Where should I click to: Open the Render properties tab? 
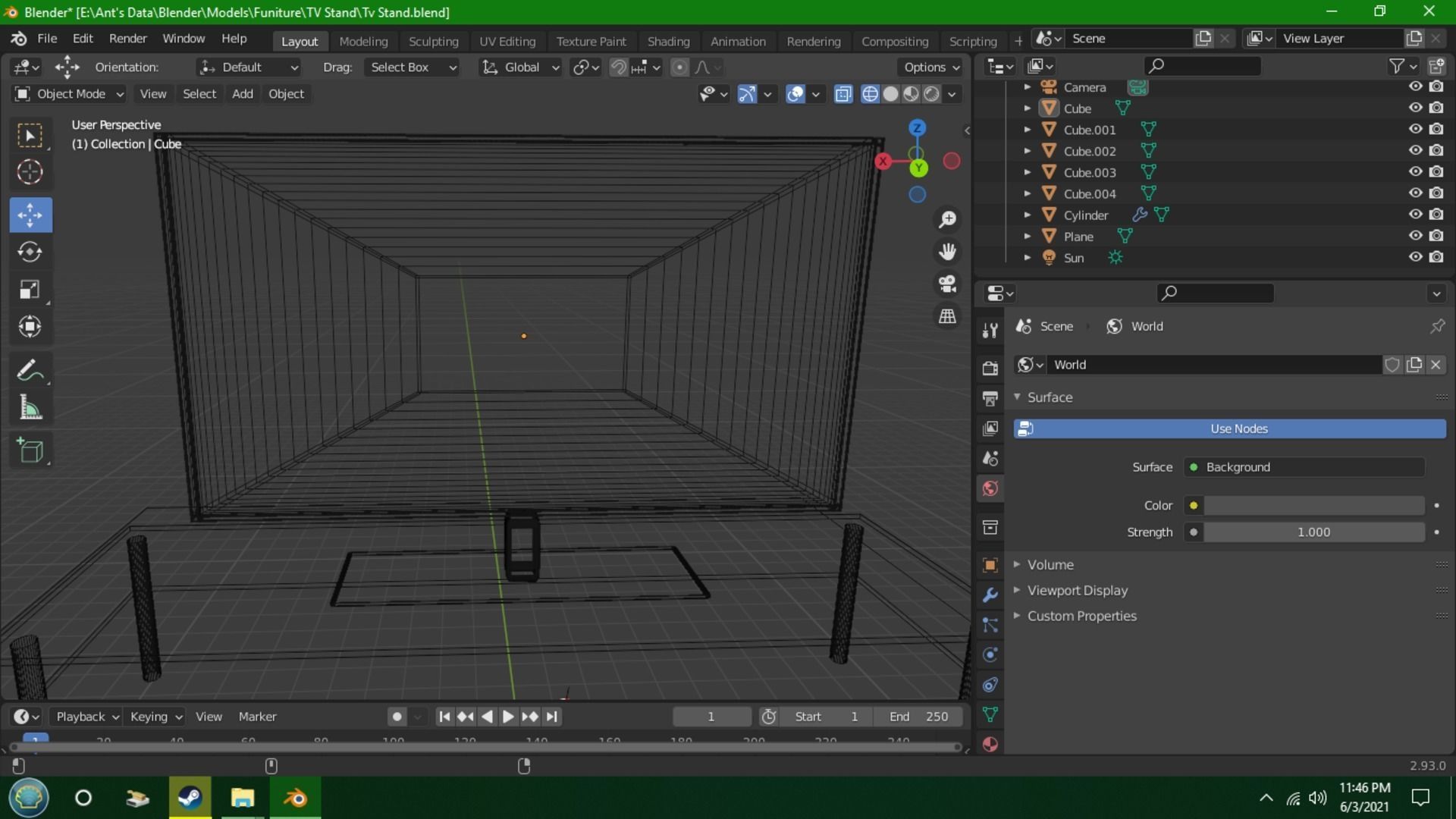pos(990,368)
